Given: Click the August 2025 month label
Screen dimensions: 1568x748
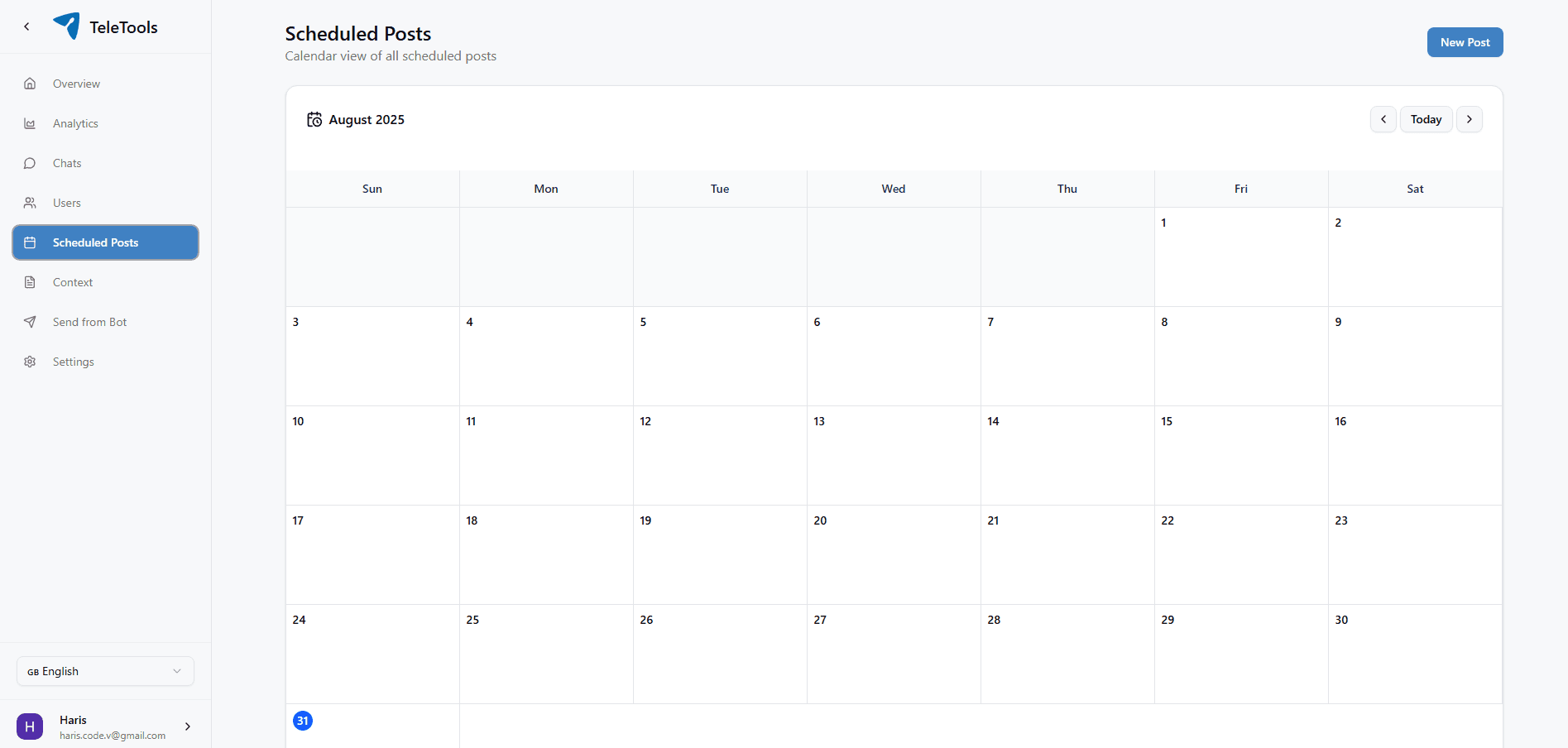Looking at the screenshot, I should [367, 120].
